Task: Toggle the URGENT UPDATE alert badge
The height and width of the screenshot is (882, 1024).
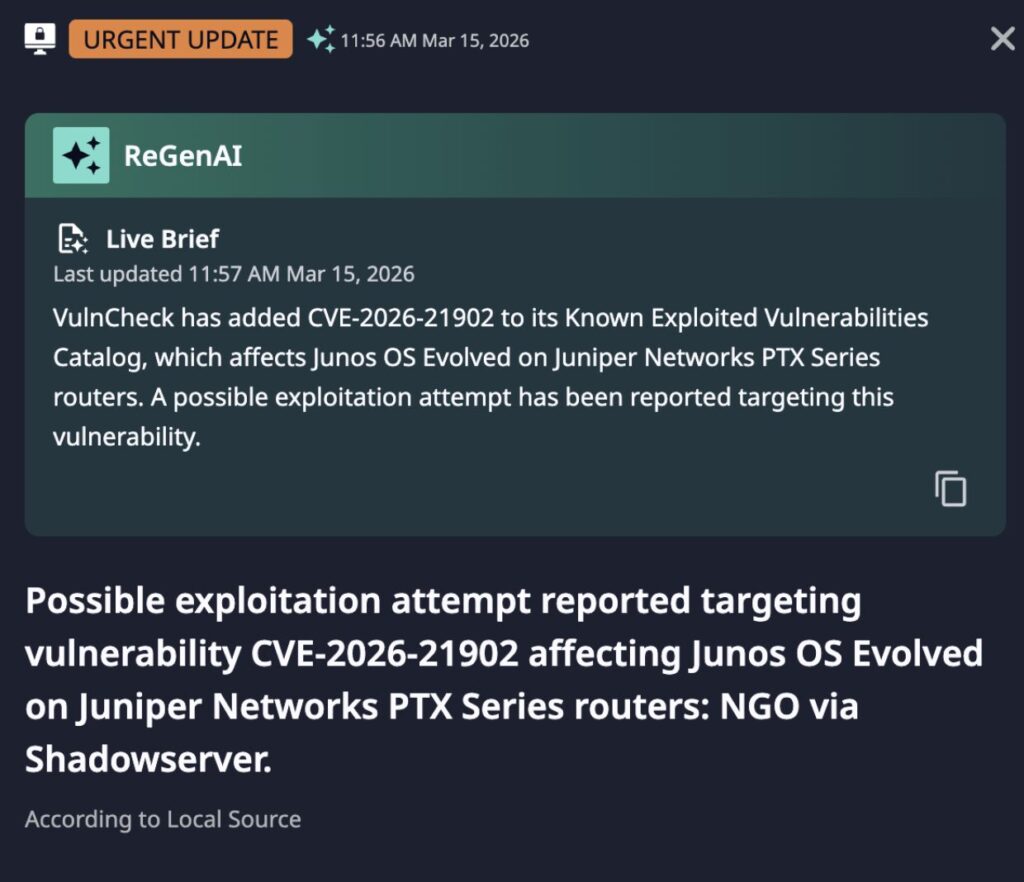Action: pos(180,39)
